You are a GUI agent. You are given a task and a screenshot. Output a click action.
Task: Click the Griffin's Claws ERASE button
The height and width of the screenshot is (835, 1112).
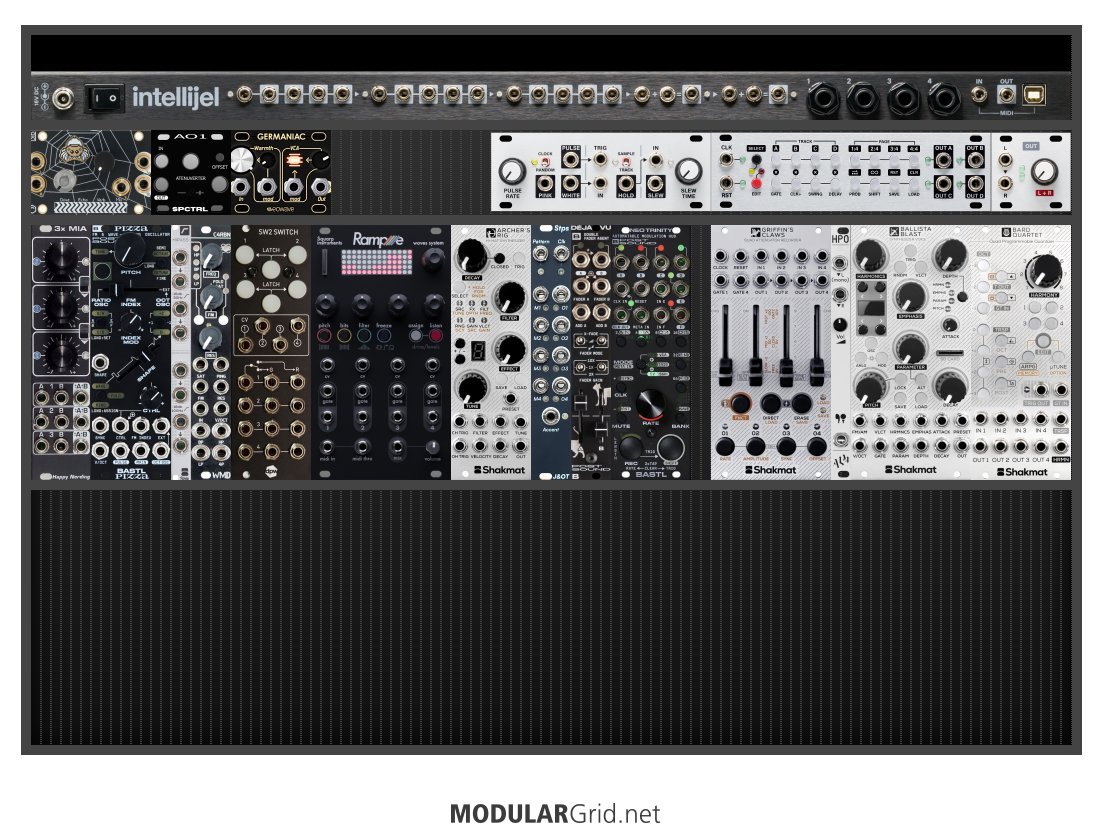(x=801, y=403)
